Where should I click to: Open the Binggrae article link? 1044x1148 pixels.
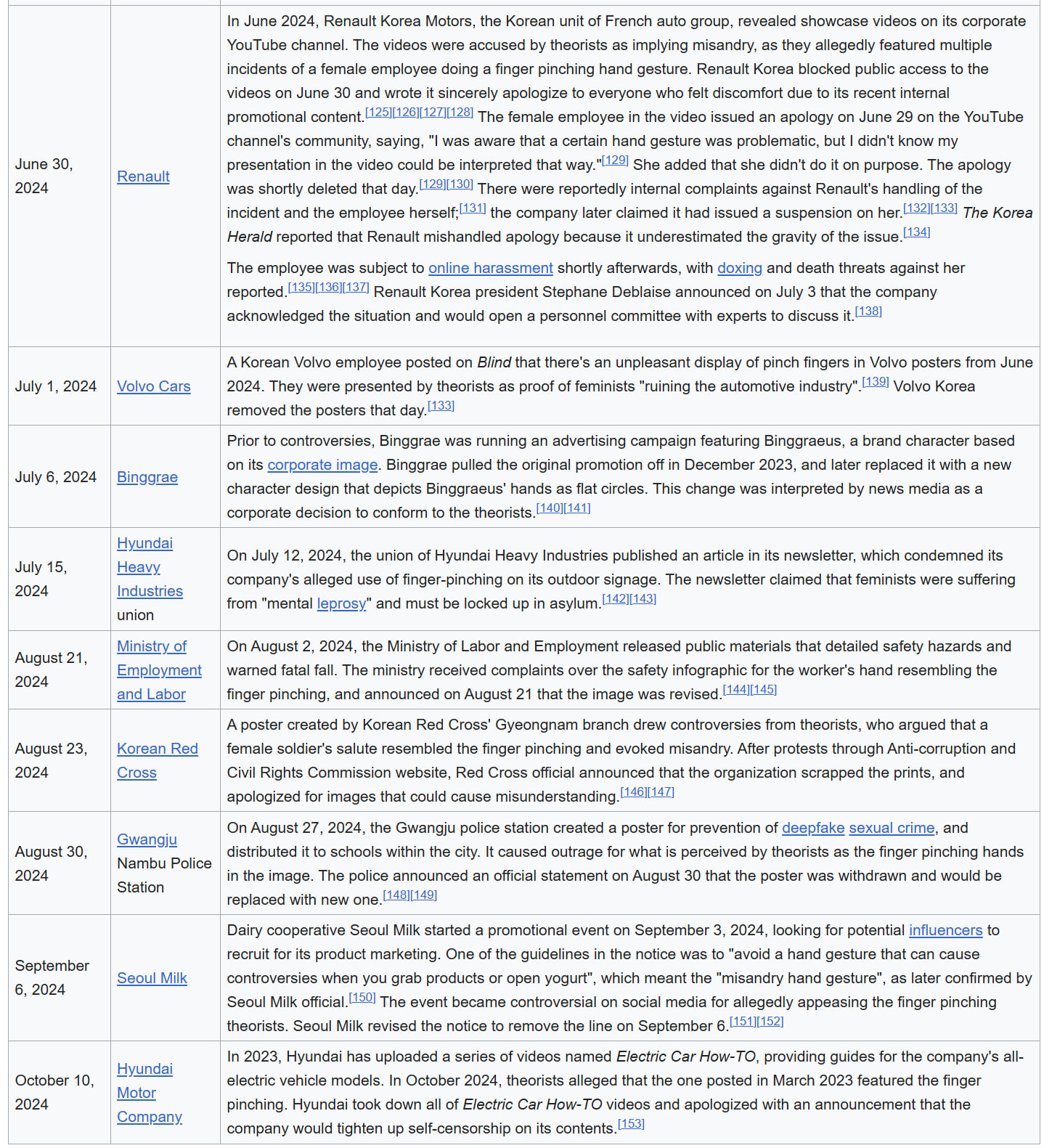[x=147, y=477]
